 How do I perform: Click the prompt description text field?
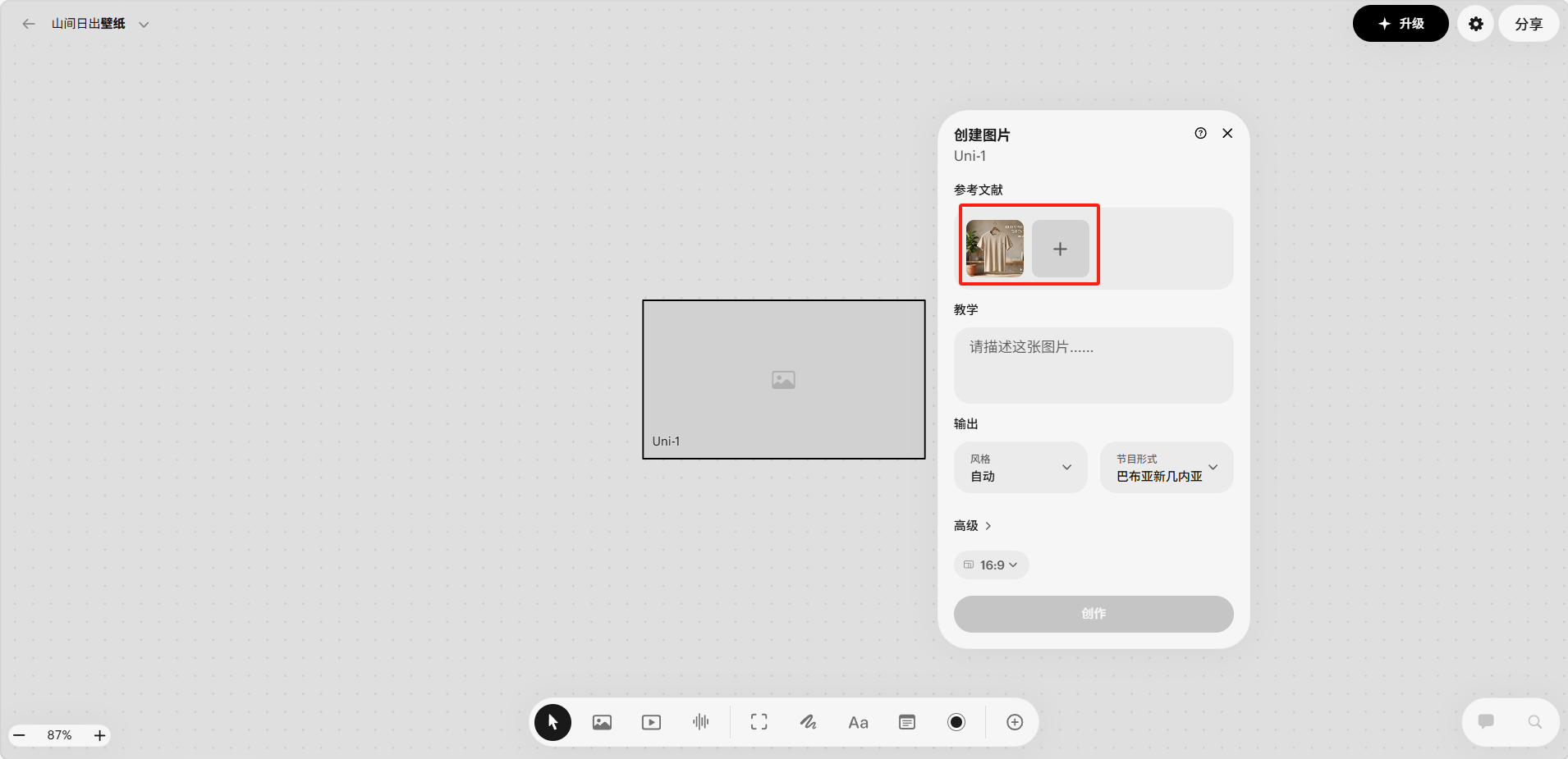[x=1093, y=365]
